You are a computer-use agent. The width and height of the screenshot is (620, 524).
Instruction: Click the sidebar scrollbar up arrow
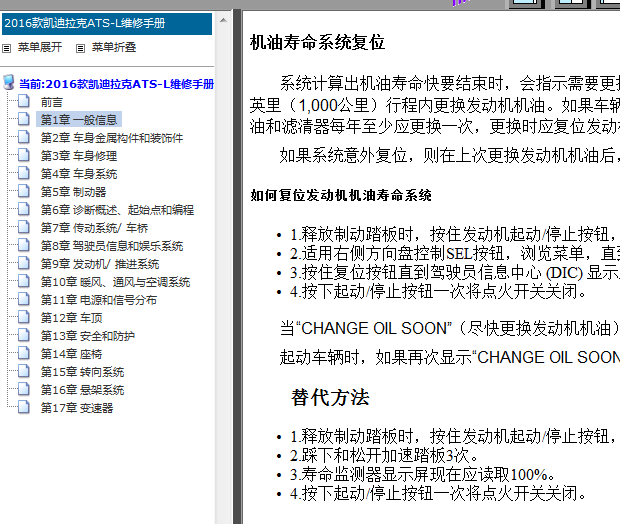(x=223, y=20)
